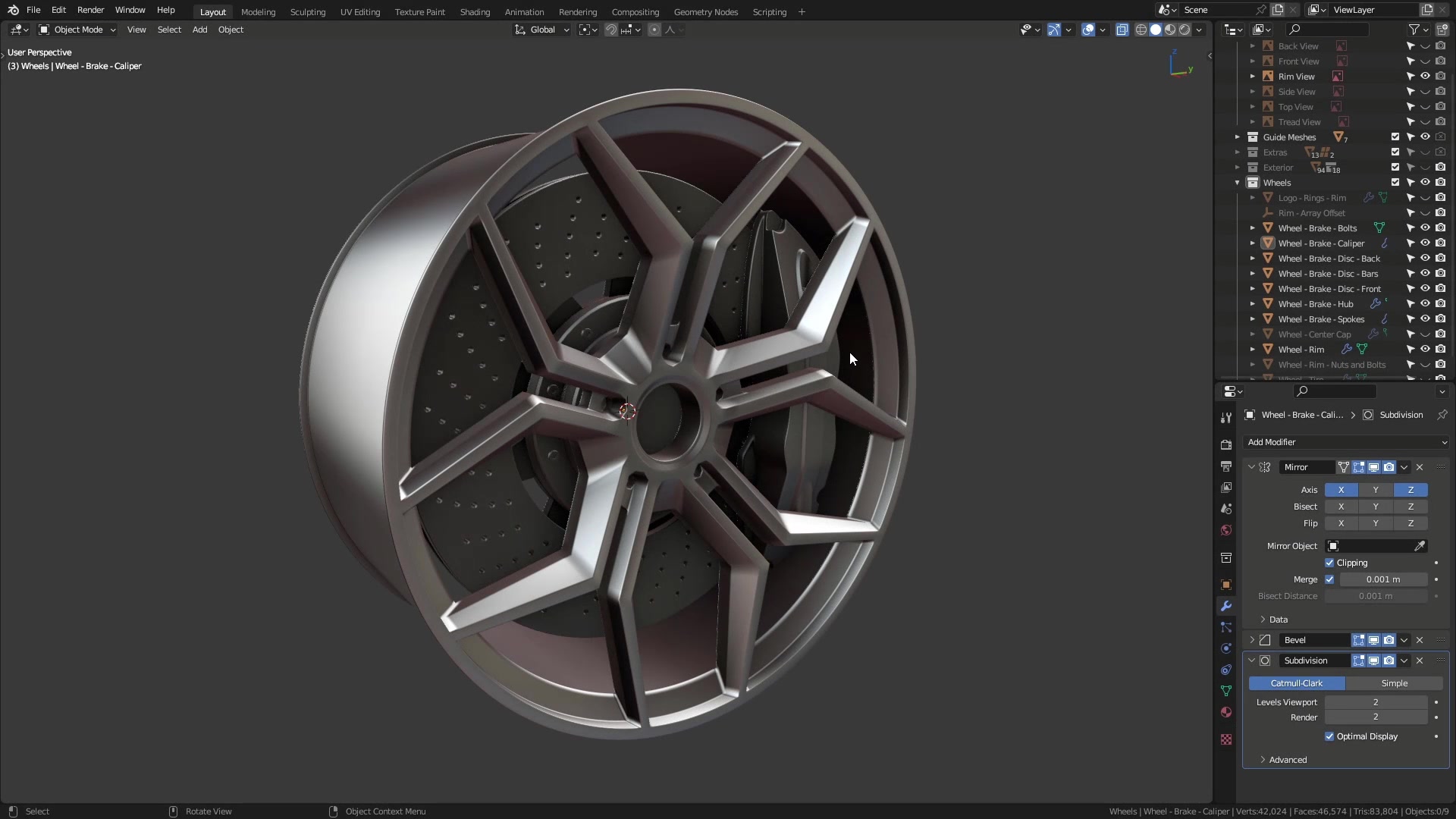This screenshot has width=1456, height=819.
Task: Open the Texture properties checker icon
Action: [x=1226, y=739]
